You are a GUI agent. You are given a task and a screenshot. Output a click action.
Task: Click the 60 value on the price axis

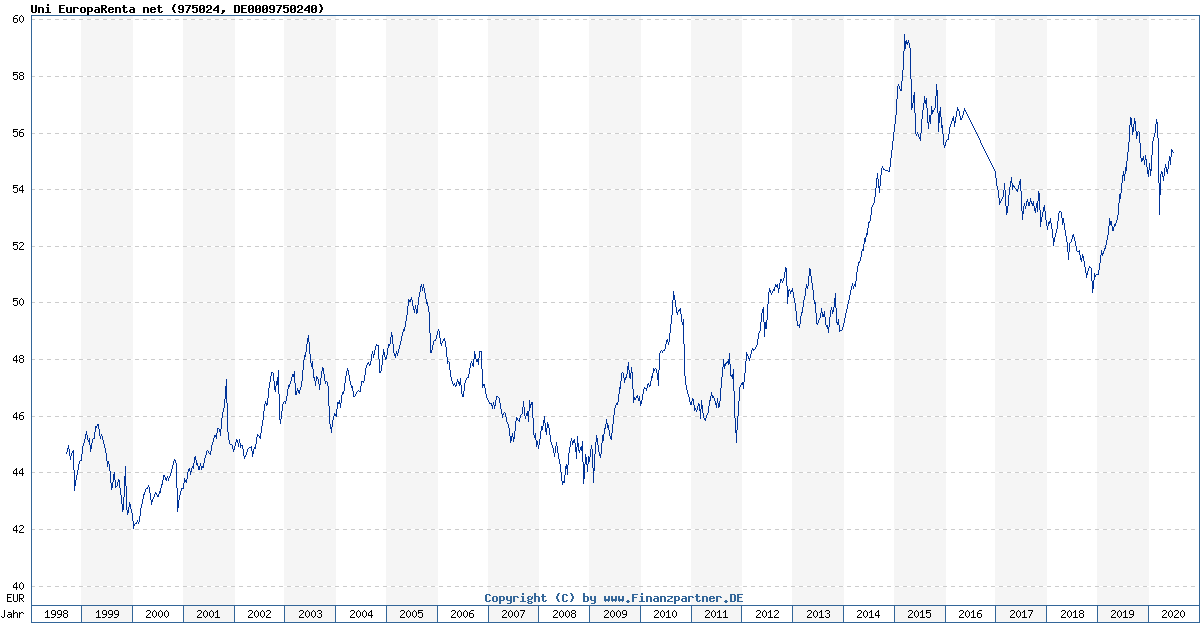tap(17, 20)
